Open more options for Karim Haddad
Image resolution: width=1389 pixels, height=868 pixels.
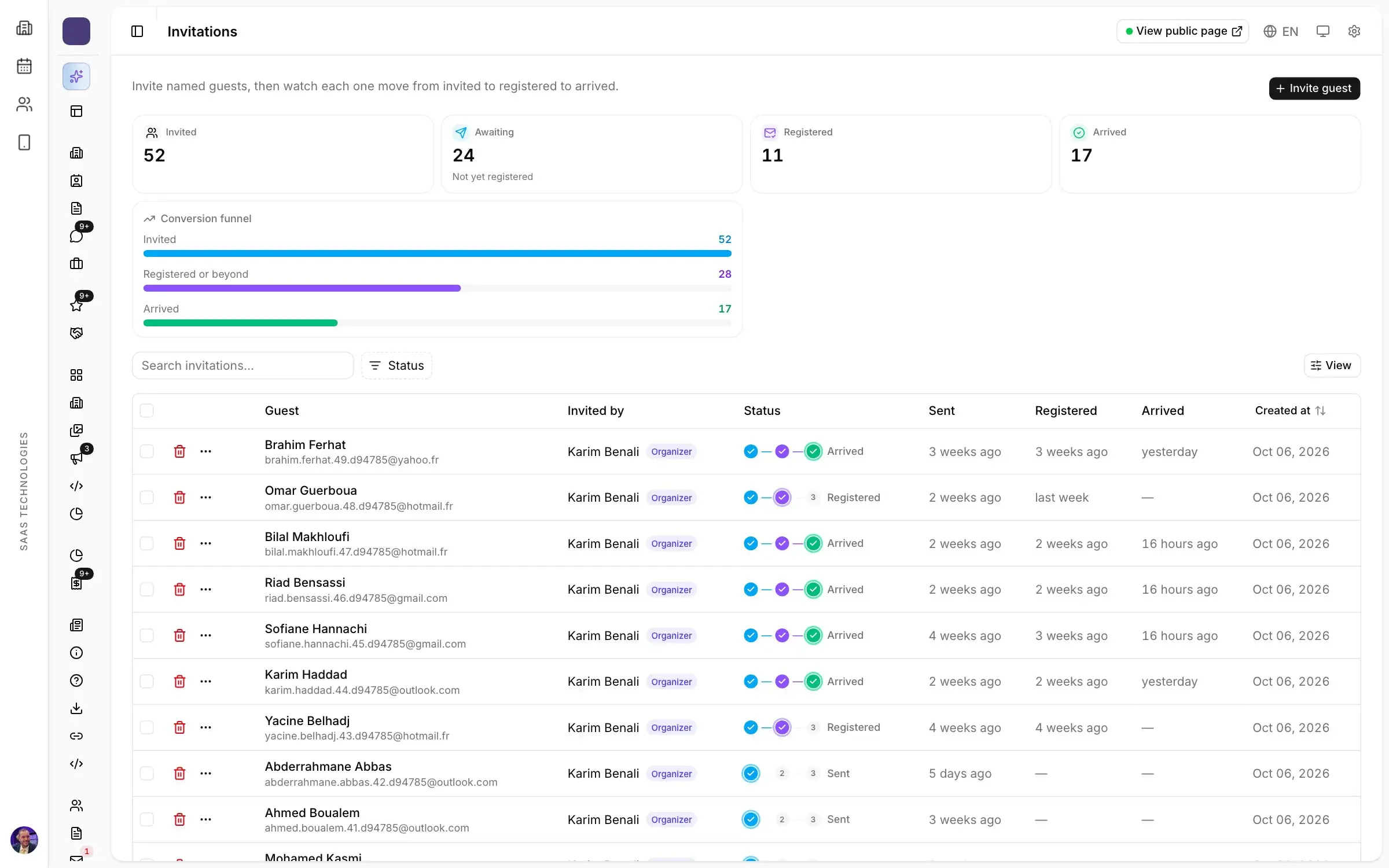click(205, 681)
